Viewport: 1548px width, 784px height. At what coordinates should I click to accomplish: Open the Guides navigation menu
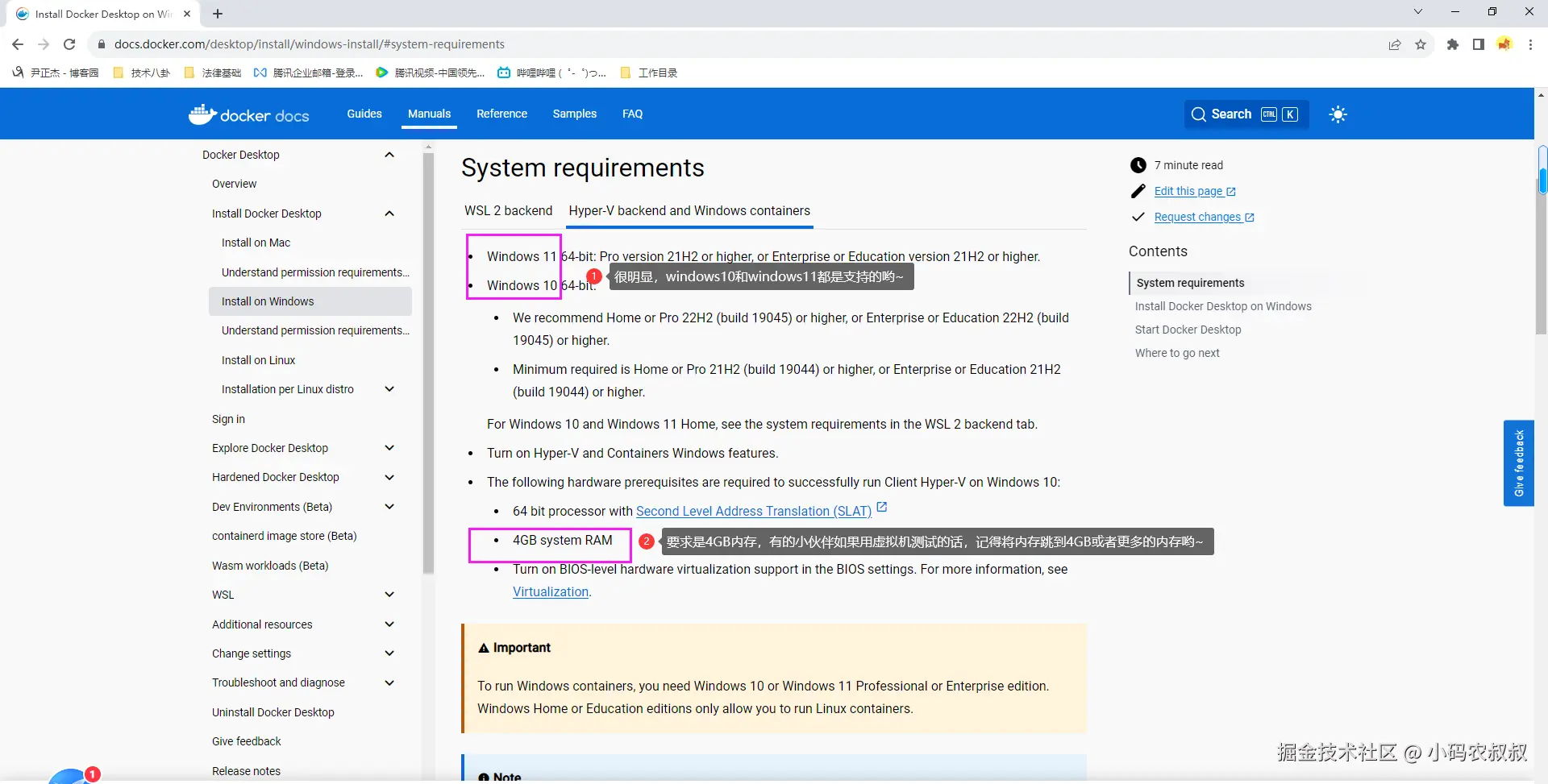(x=364, y=114)
